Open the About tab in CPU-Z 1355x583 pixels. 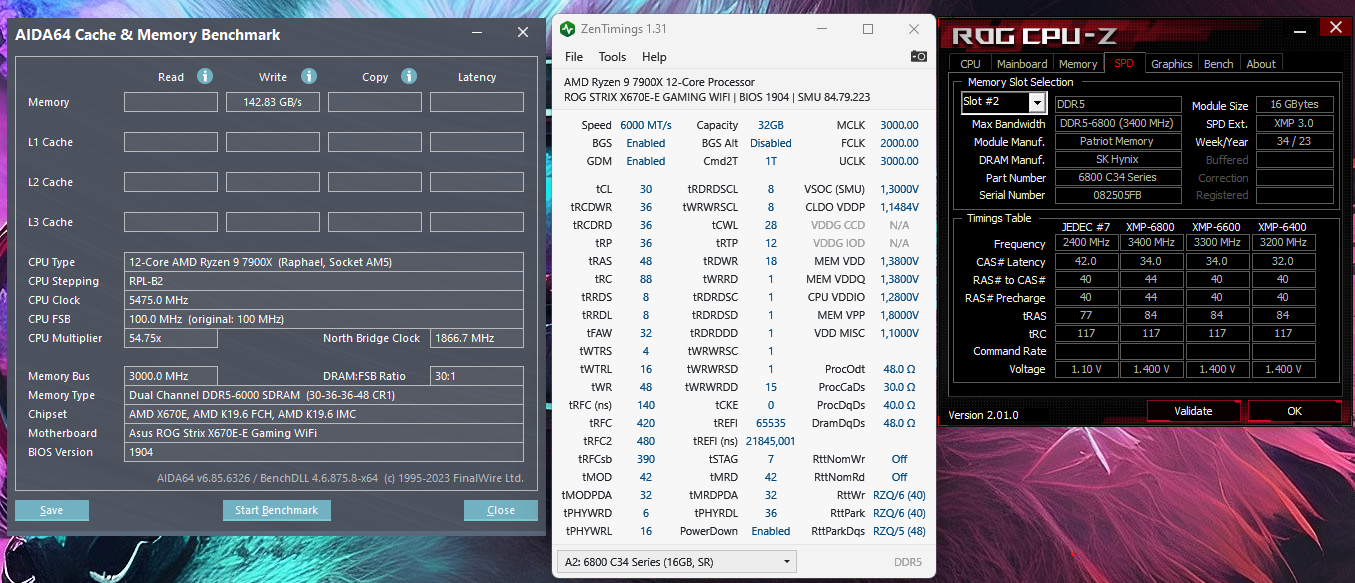1261,64
